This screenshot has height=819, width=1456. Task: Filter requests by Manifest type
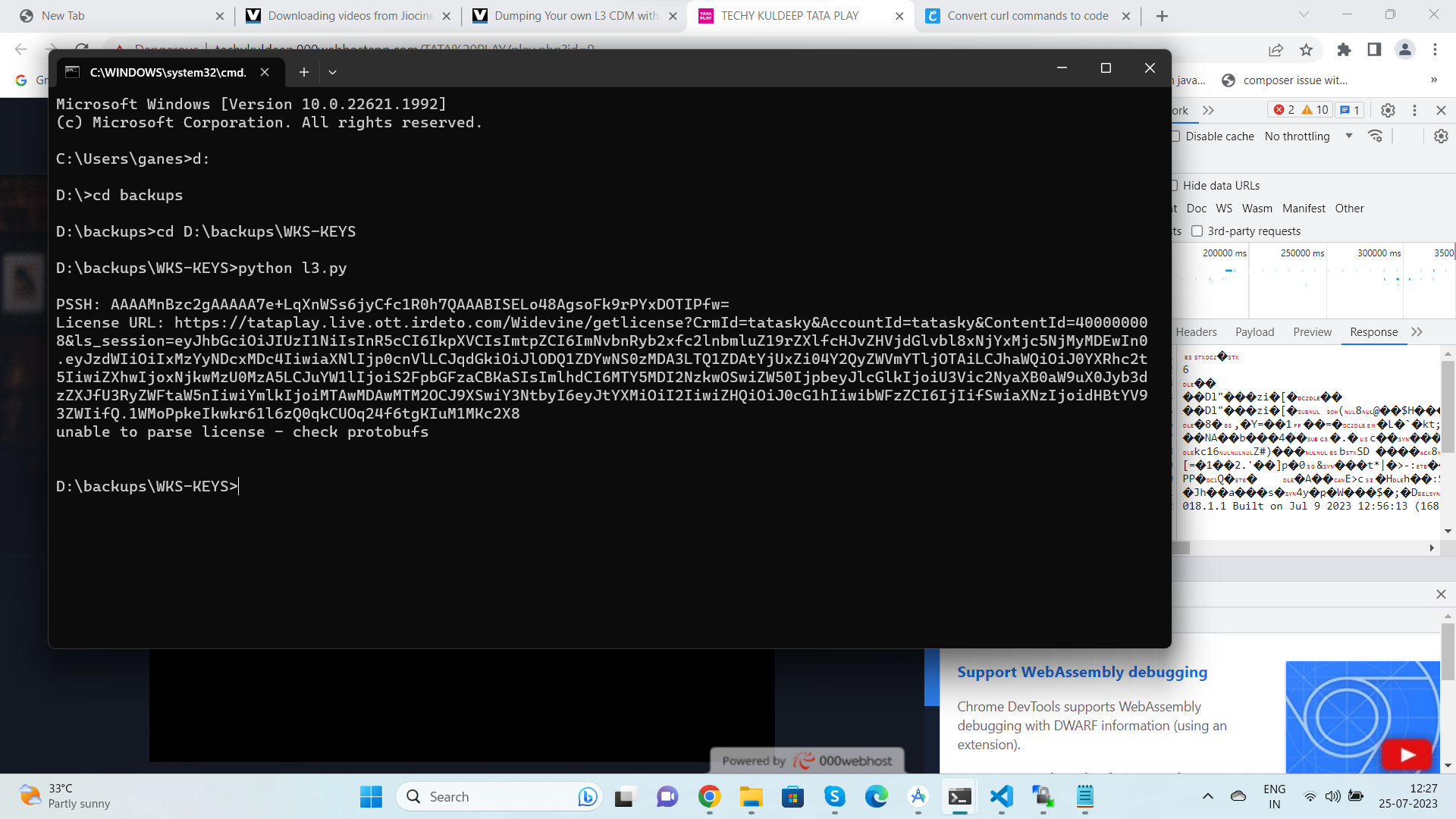(1304, 209)
